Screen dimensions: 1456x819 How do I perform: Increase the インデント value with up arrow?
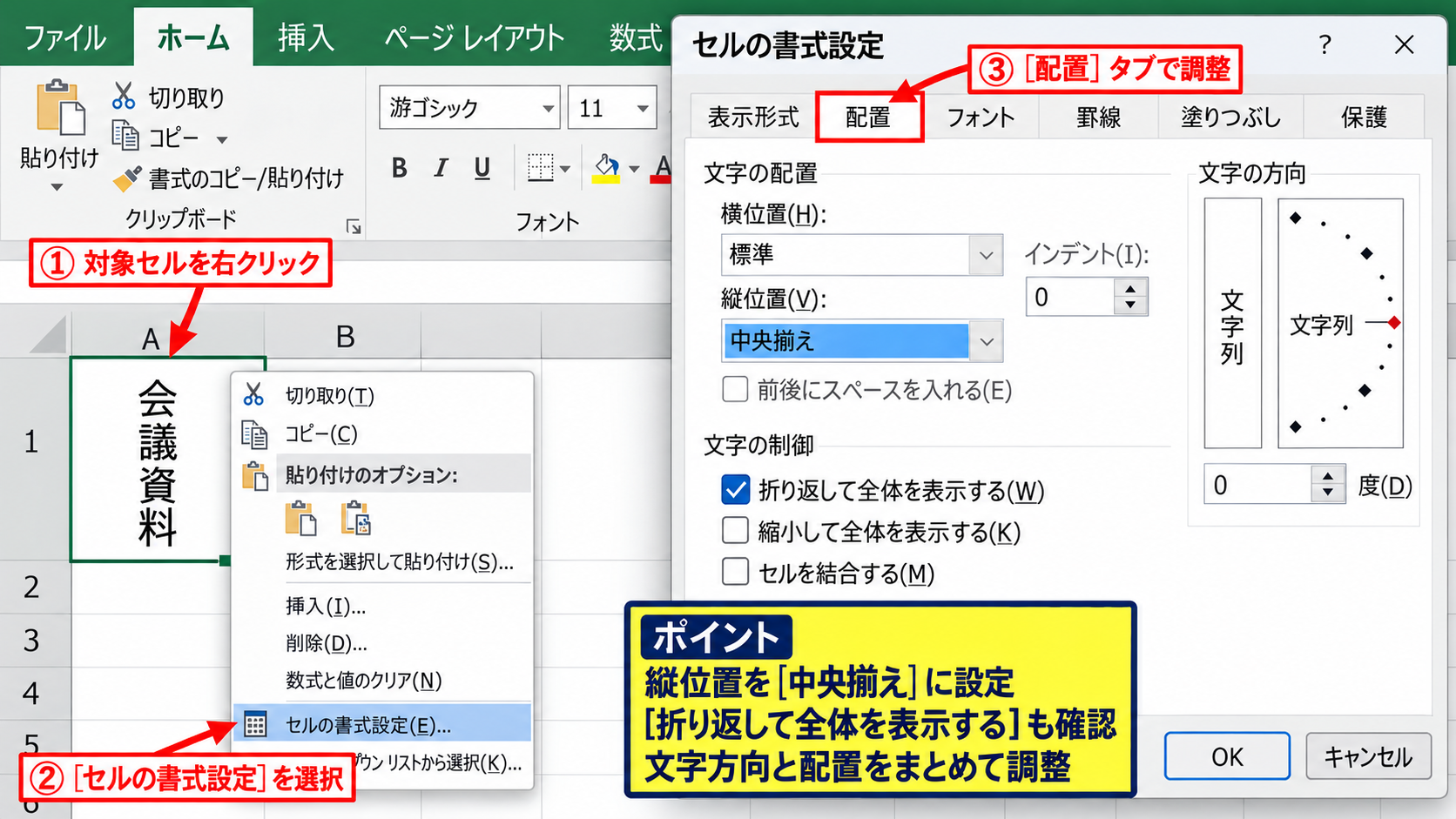click(1130, 289)
